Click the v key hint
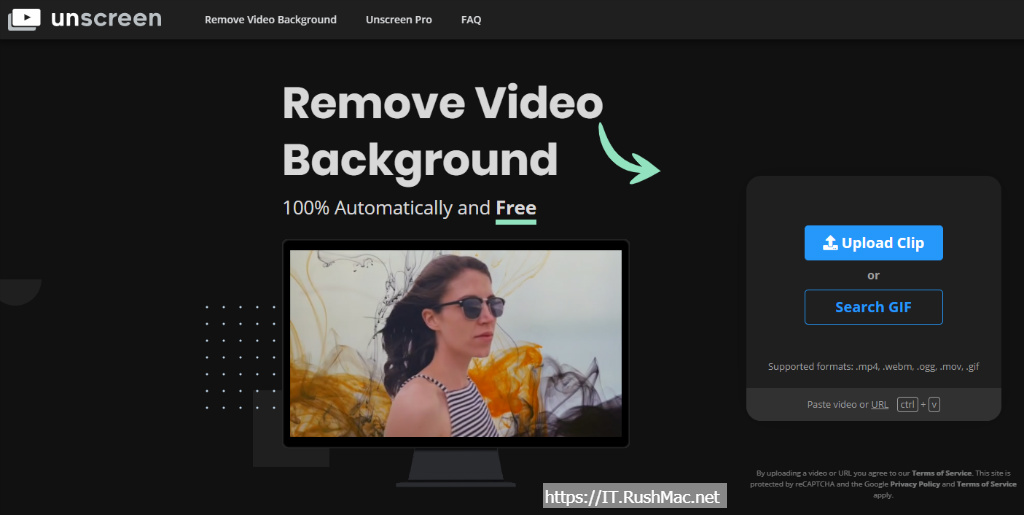The width and height of the screenshot is (1024, 515). click(934, 405)
